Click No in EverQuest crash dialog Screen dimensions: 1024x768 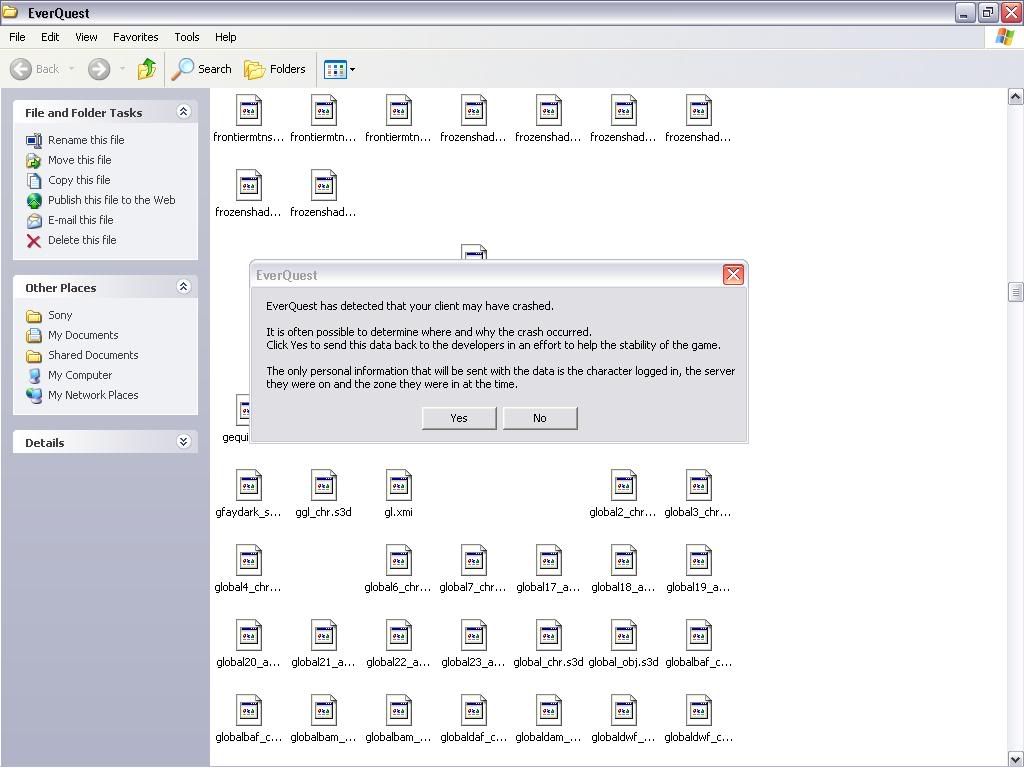pos(540,418)
